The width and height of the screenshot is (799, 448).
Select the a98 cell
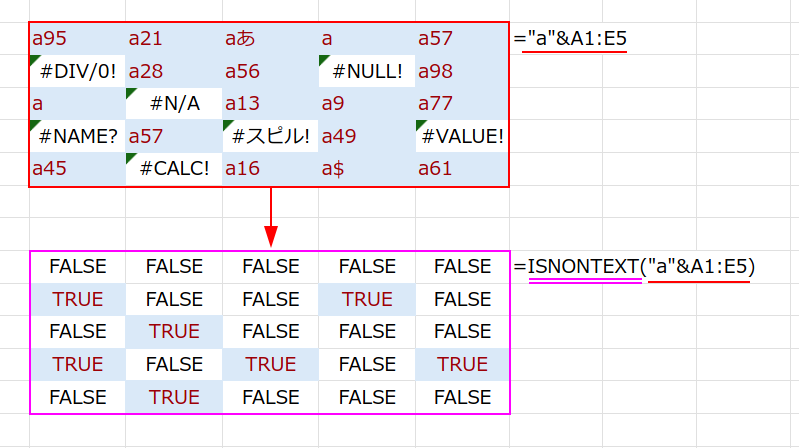pos(462,71)
